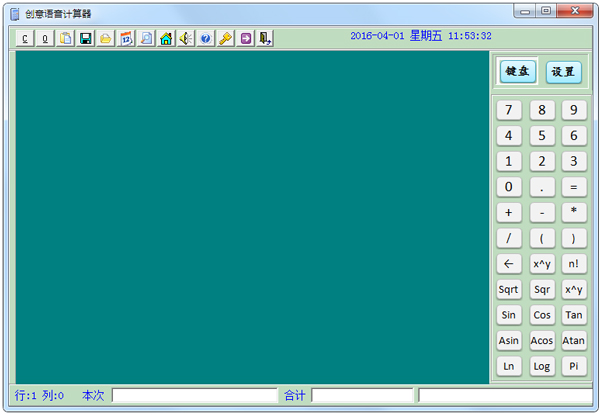Tap the plus key

click(509, 213)
